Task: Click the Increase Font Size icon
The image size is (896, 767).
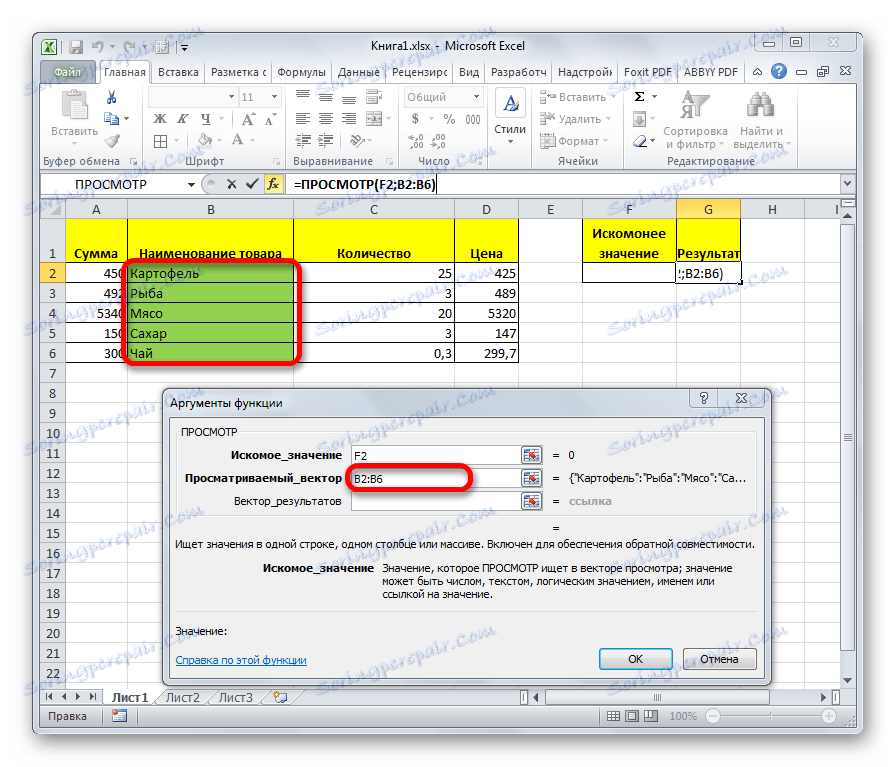Action: 248,119
